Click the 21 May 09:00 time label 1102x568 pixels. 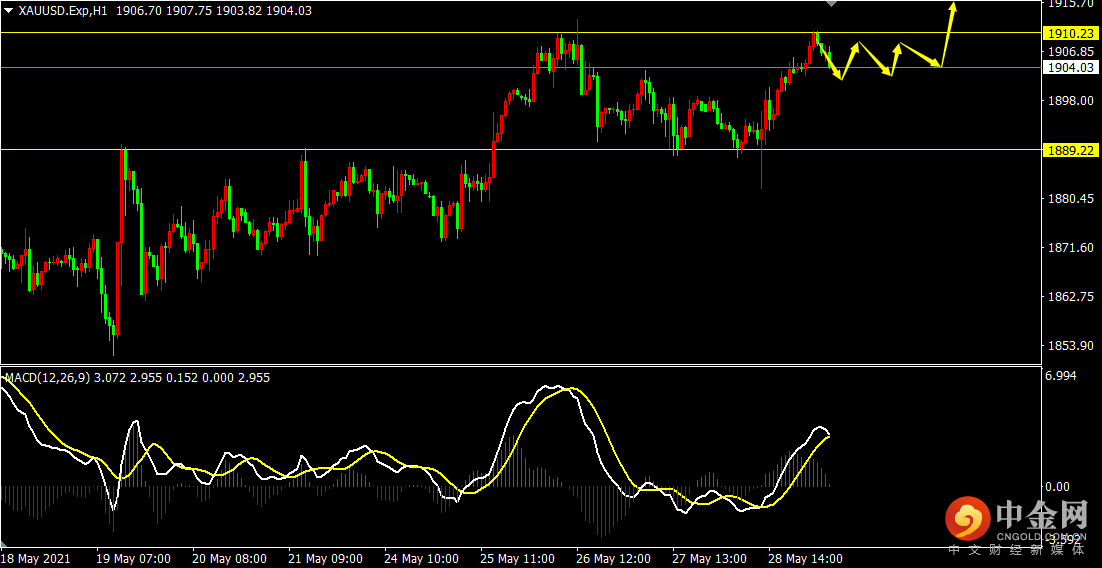coord(325,559)
